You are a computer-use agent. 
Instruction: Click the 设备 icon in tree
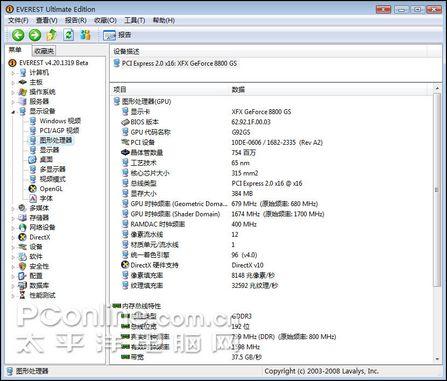(x=22, y=247)
